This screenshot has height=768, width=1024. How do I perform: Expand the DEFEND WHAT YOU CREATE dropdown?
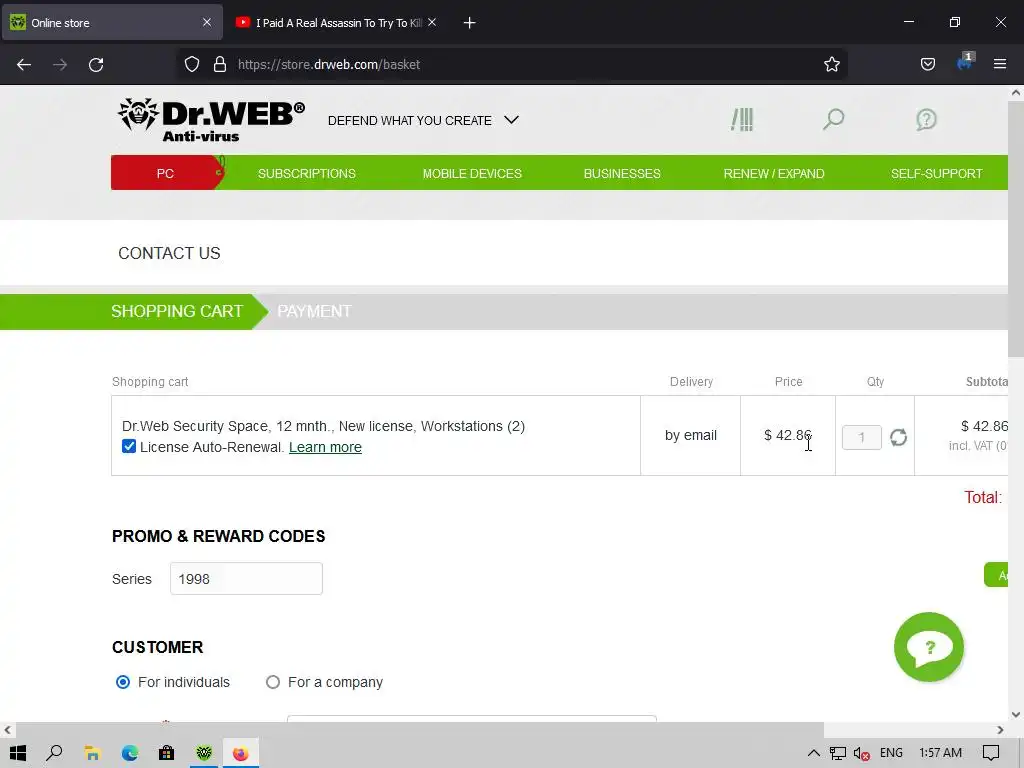click(423, 120)
